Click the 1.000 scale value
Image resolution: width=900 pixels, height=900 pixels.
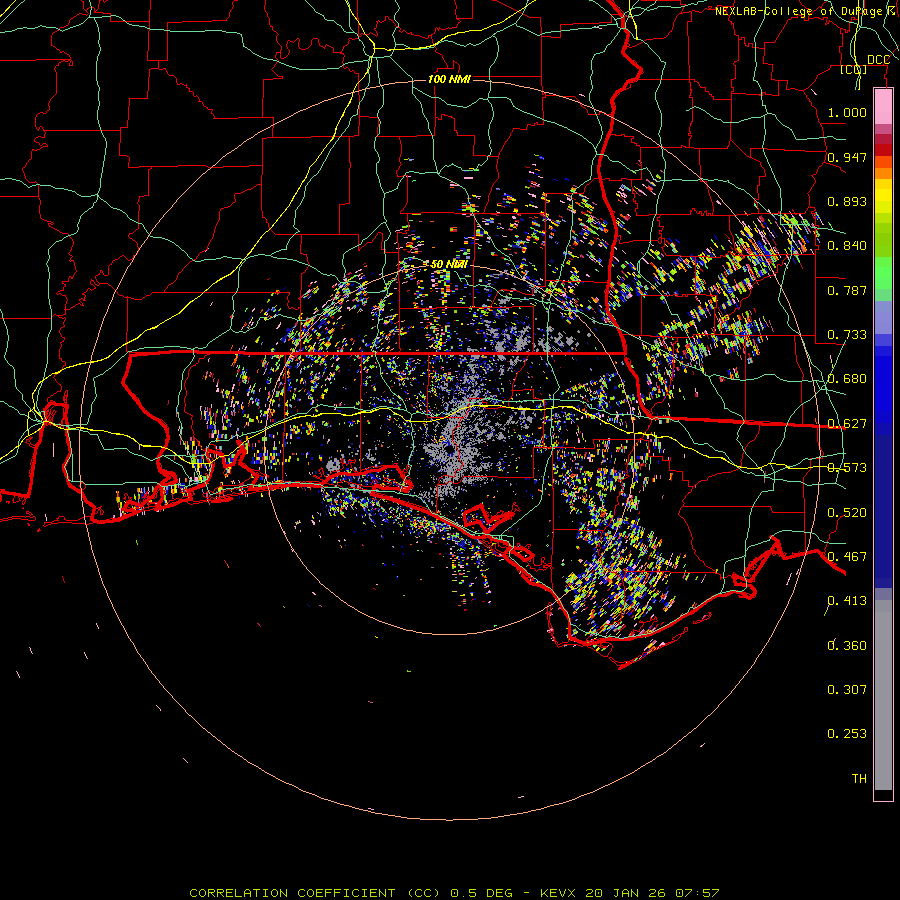[847, 112]
